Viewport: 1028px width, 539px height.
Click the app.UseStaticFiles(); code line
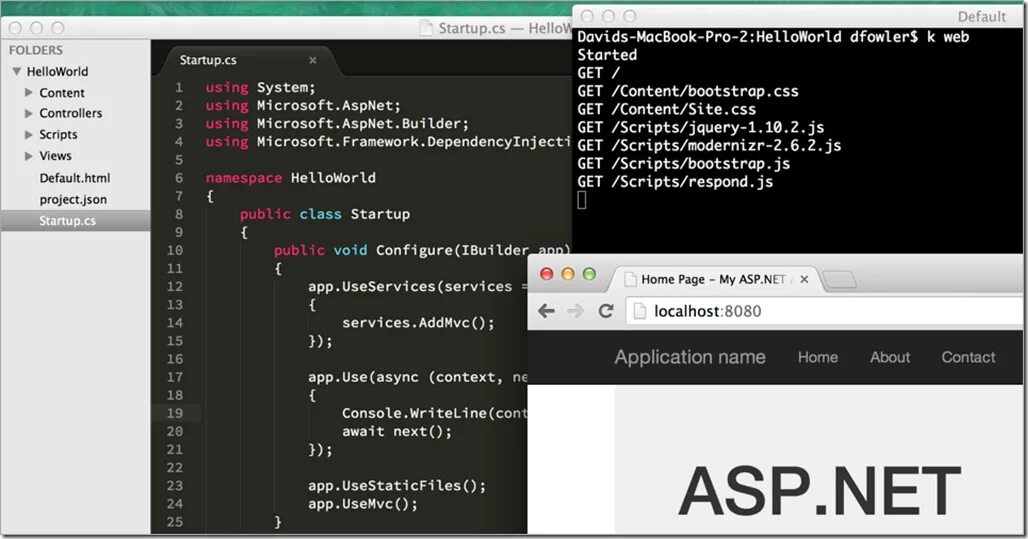point(397,486)
